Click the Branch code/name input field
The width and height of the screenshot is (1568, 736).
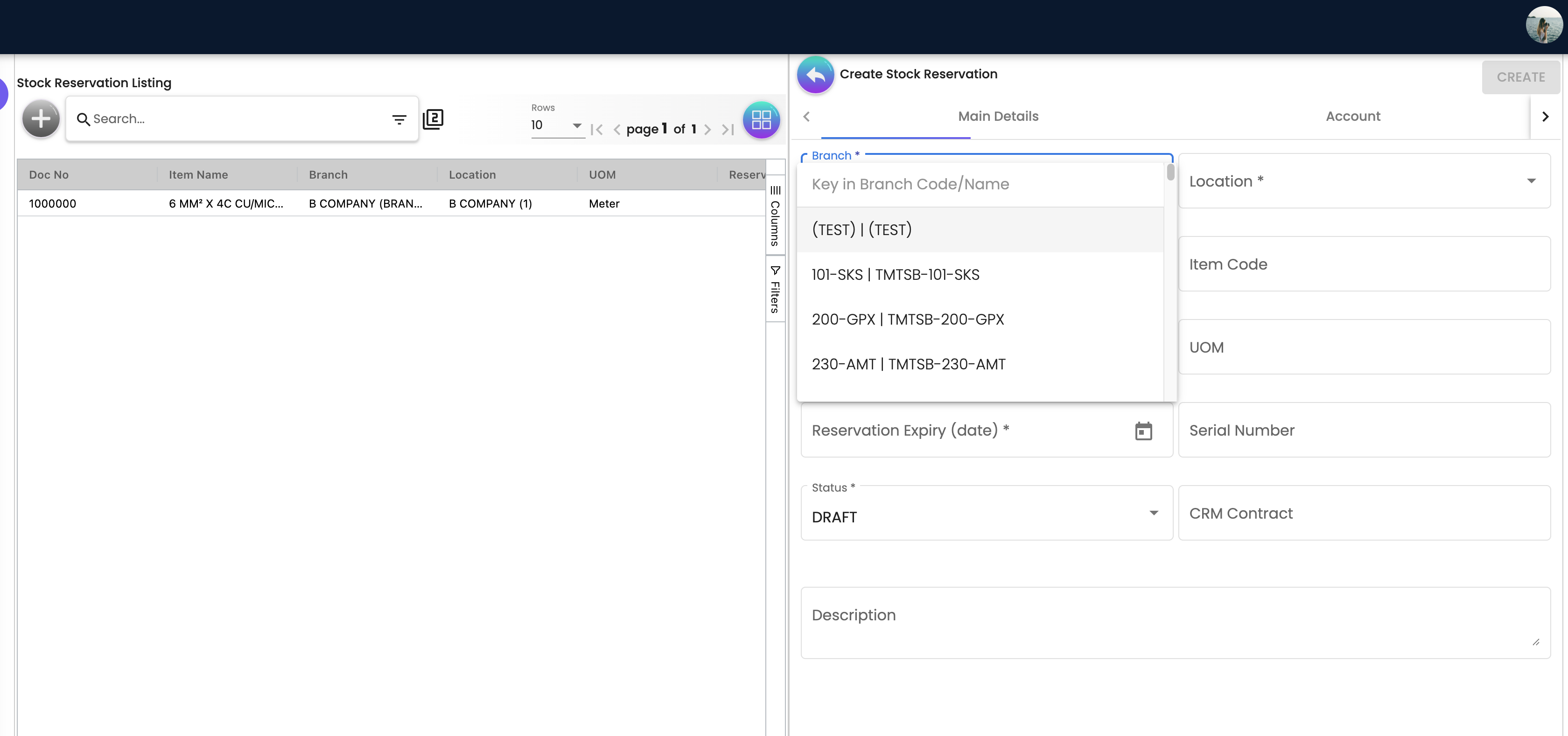(x=980, y=184)
